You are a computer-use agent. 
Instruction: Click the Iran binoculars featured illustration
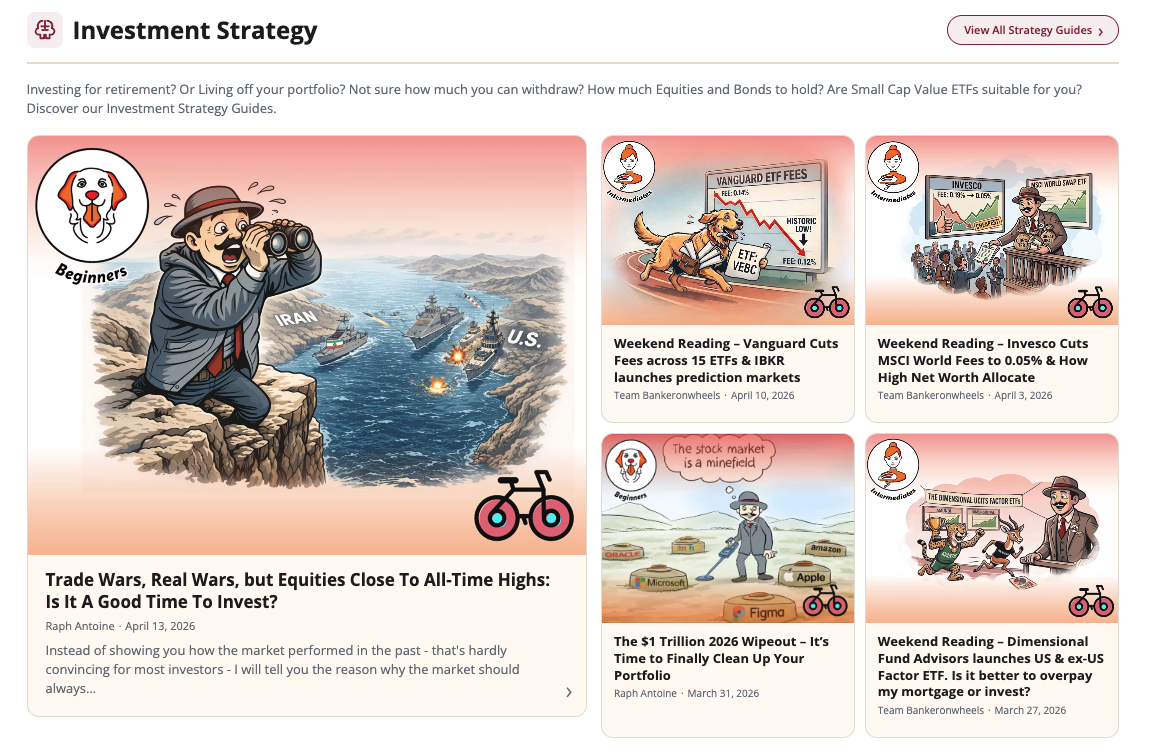pos(307,345)
